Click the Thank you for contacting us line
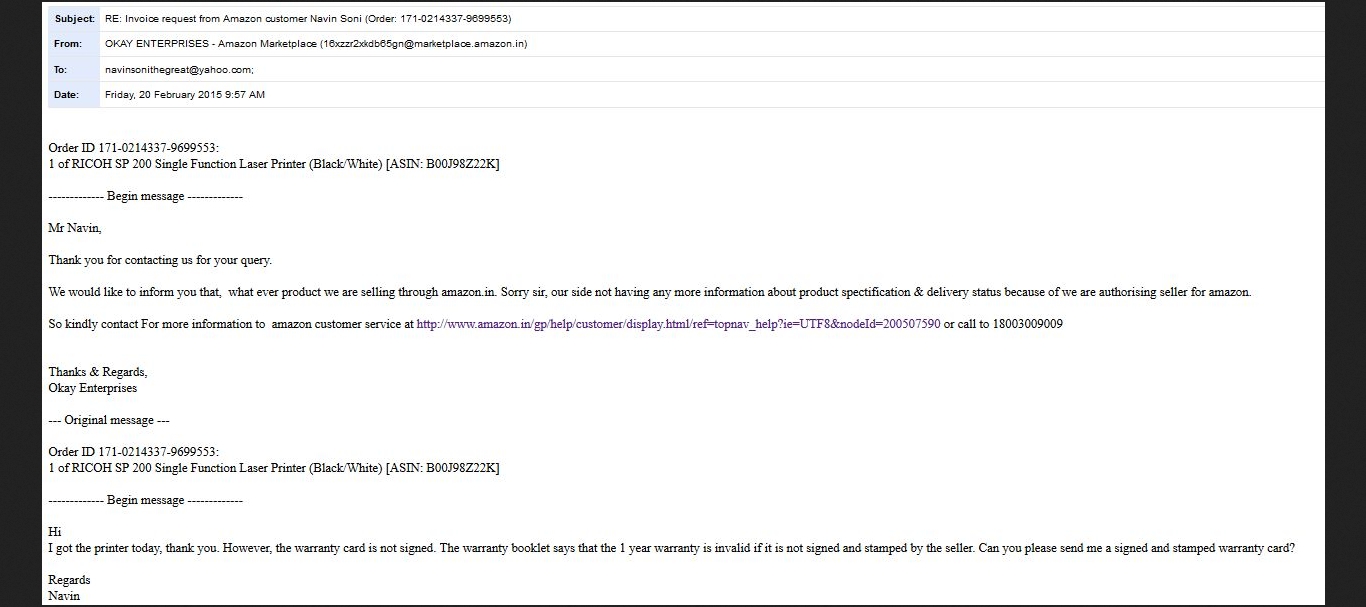The image size is (1366, 607). 160,260
